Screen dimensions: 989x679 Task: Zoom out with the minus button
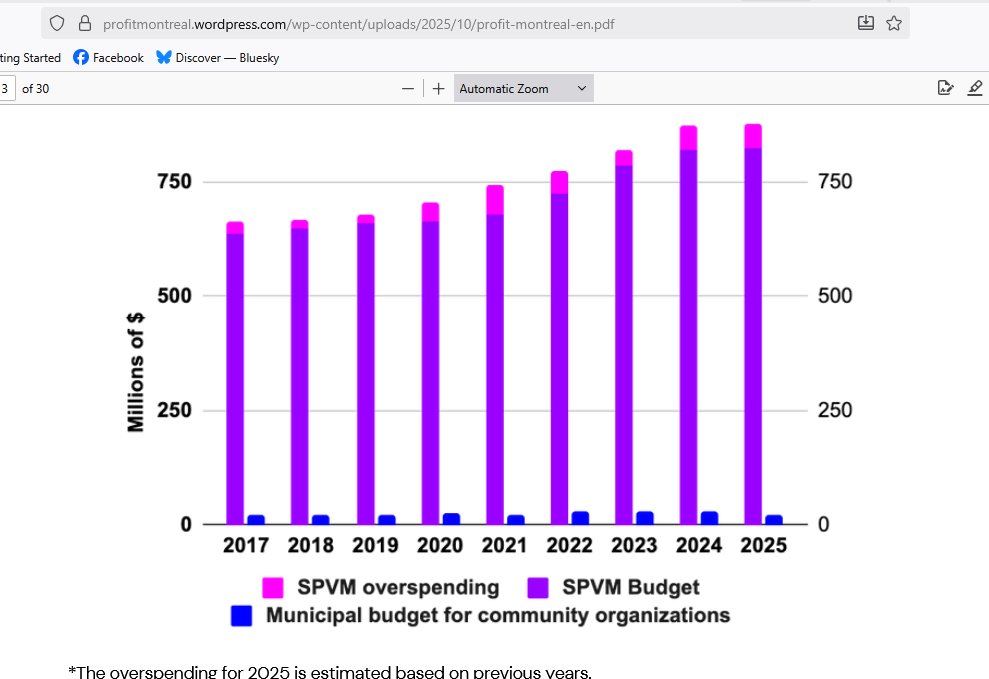408,88
